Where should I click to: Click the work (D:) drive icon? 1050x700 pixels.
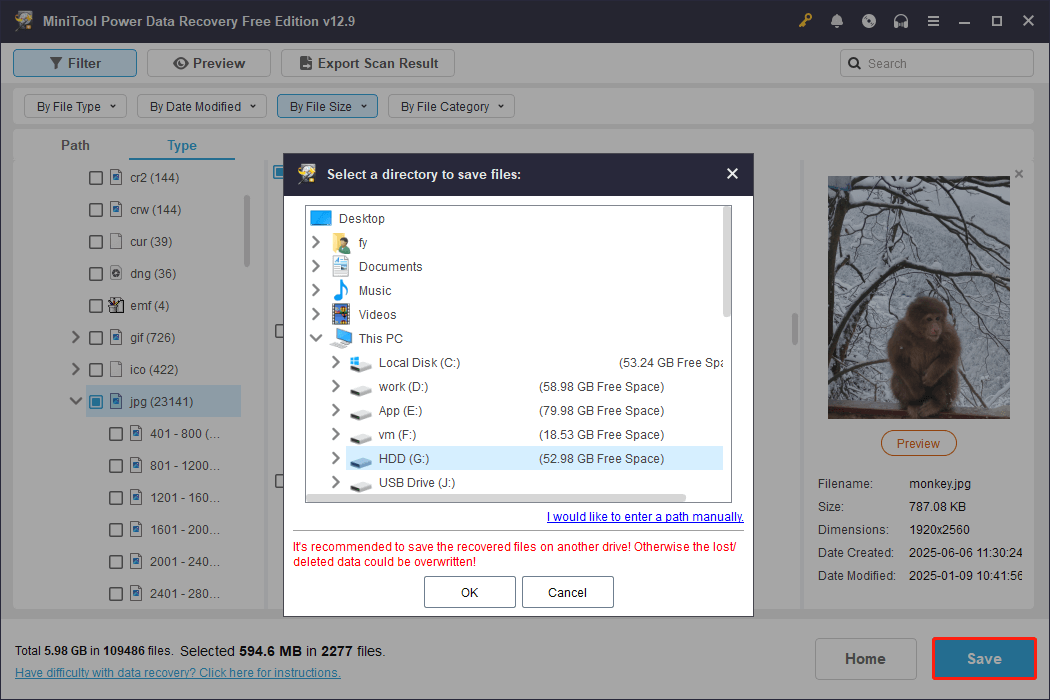360,388
